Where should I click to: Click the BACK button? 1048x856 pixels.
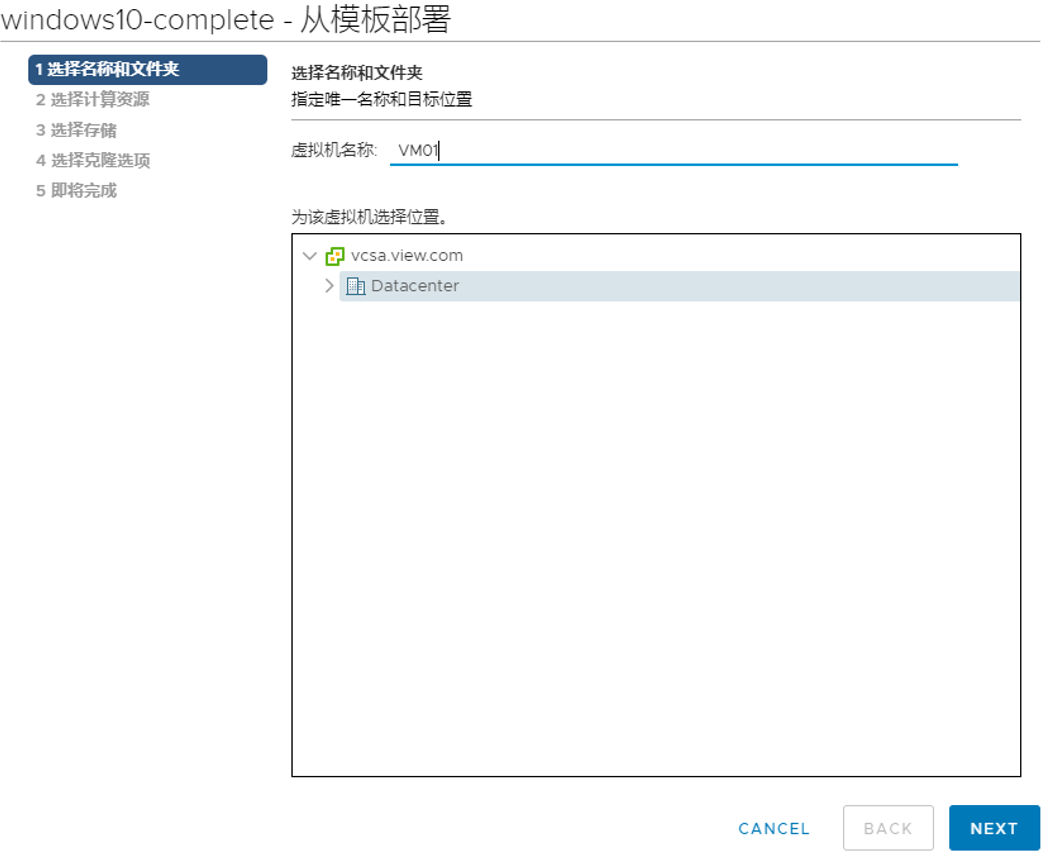[888, 829]
